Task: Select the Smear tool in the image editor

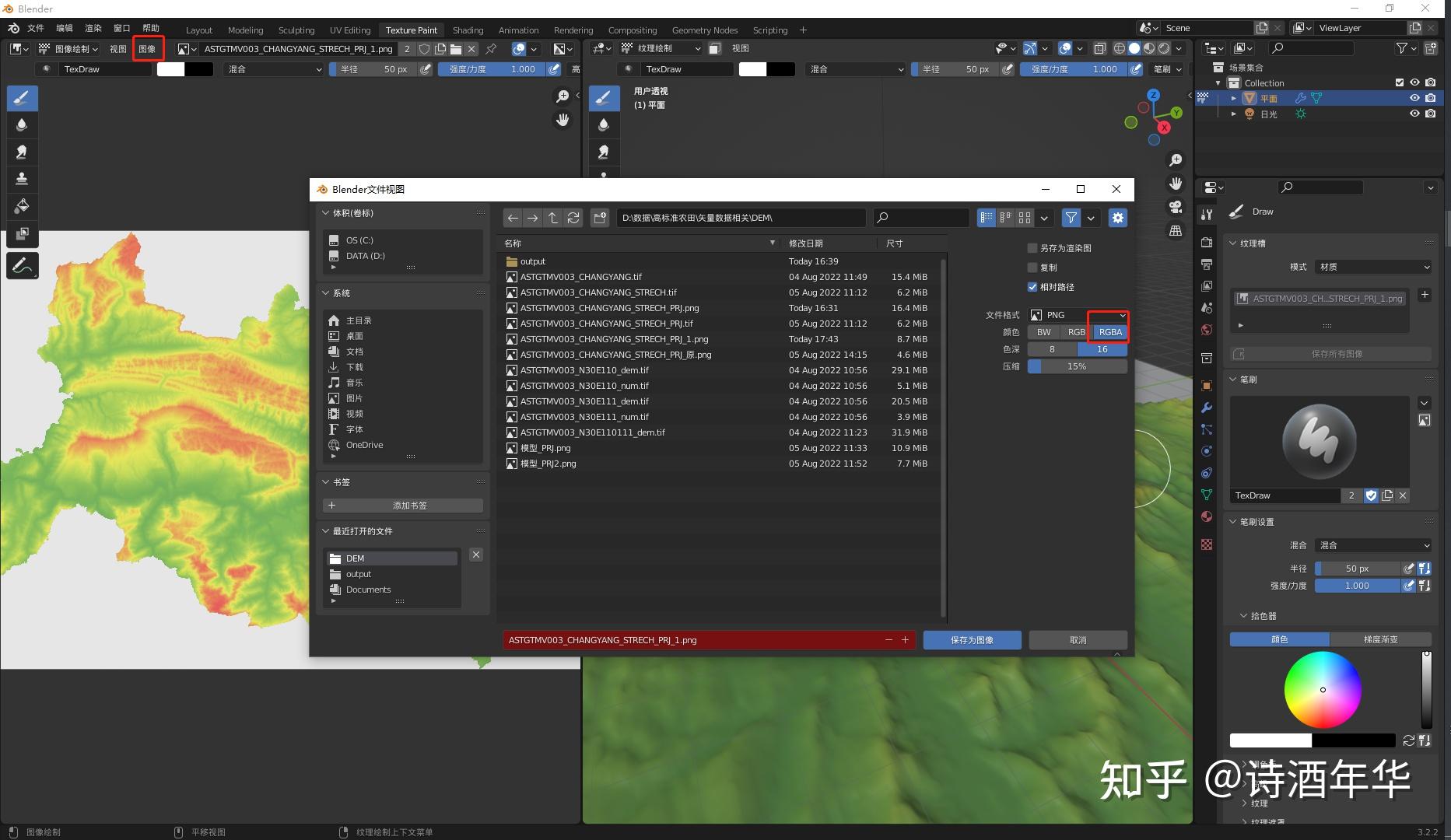Action: point(22,152)
